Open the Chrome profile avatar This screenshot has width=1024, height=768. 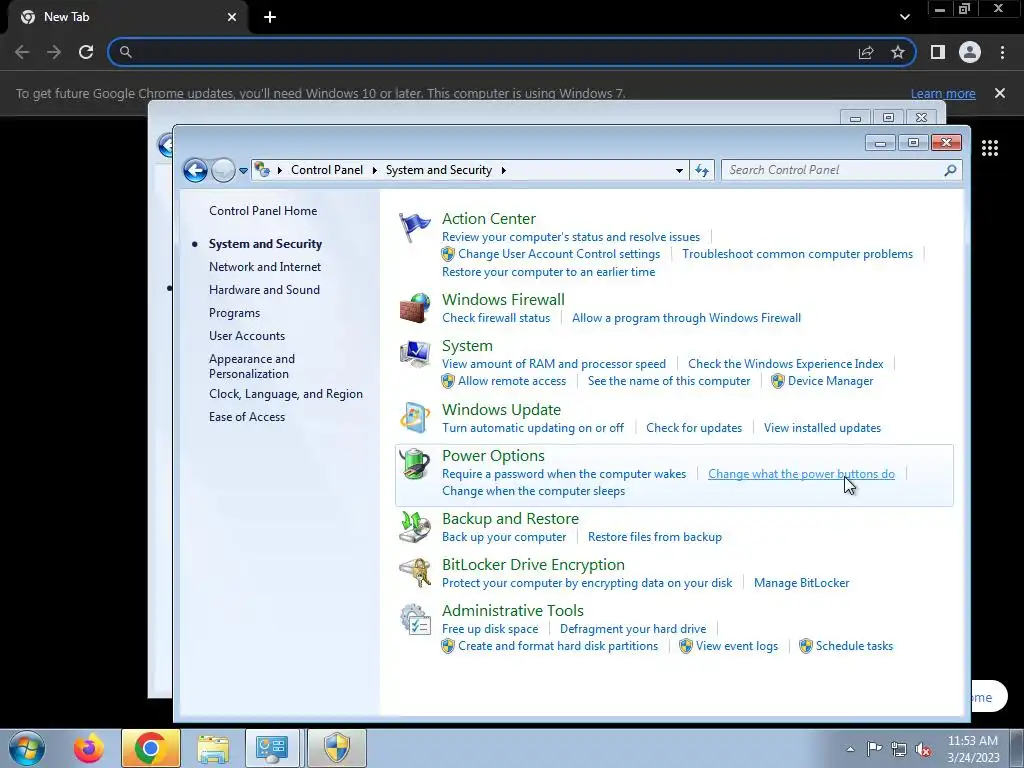tap(970, 52)
